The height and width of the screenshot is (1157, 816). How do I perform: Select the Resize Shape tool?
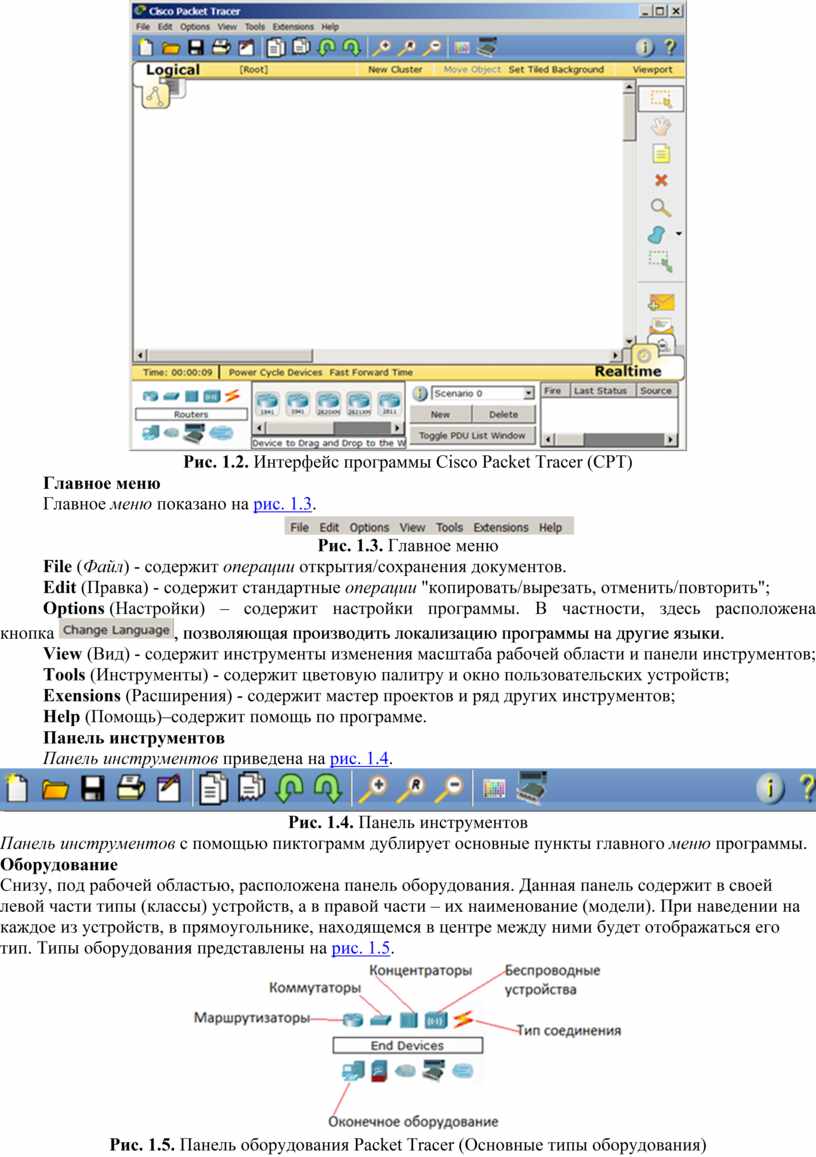(660, 261)
